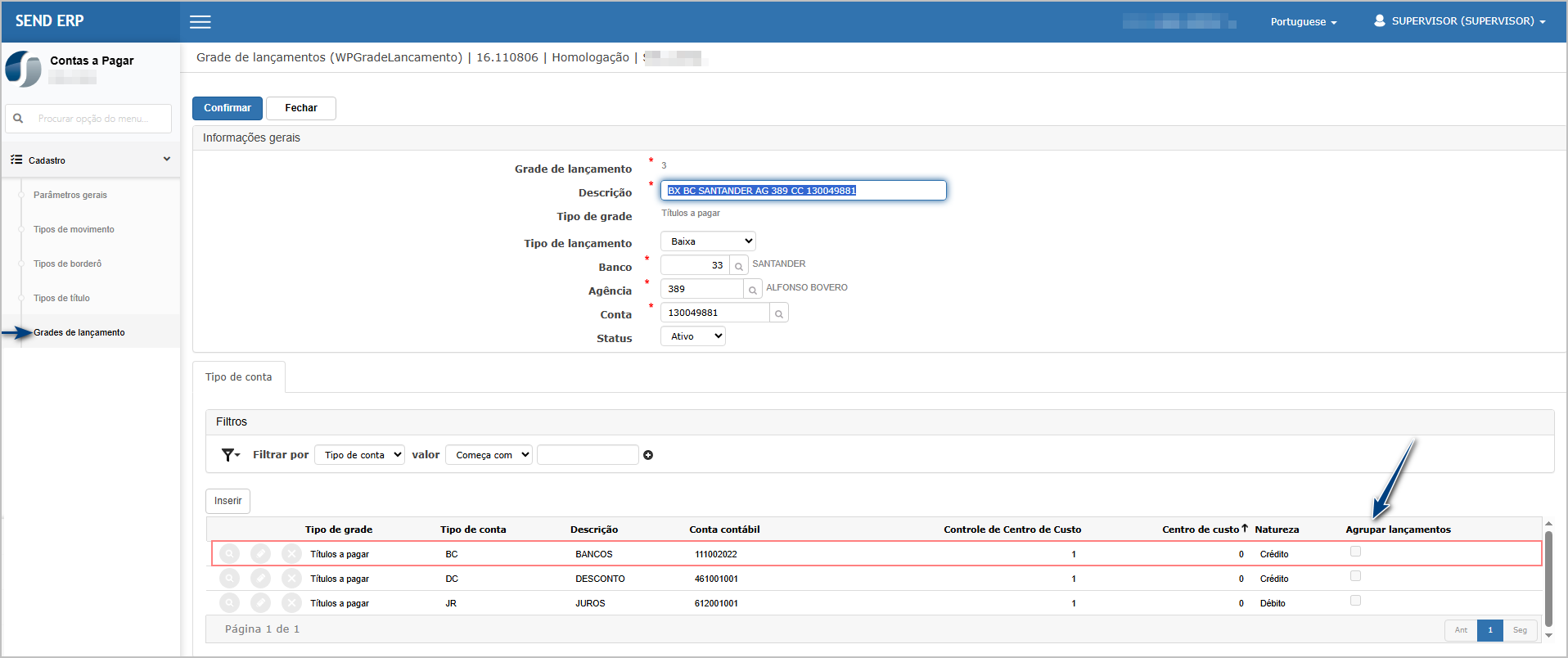Click the SEND ERP logo text

click(x=50, y=21)
